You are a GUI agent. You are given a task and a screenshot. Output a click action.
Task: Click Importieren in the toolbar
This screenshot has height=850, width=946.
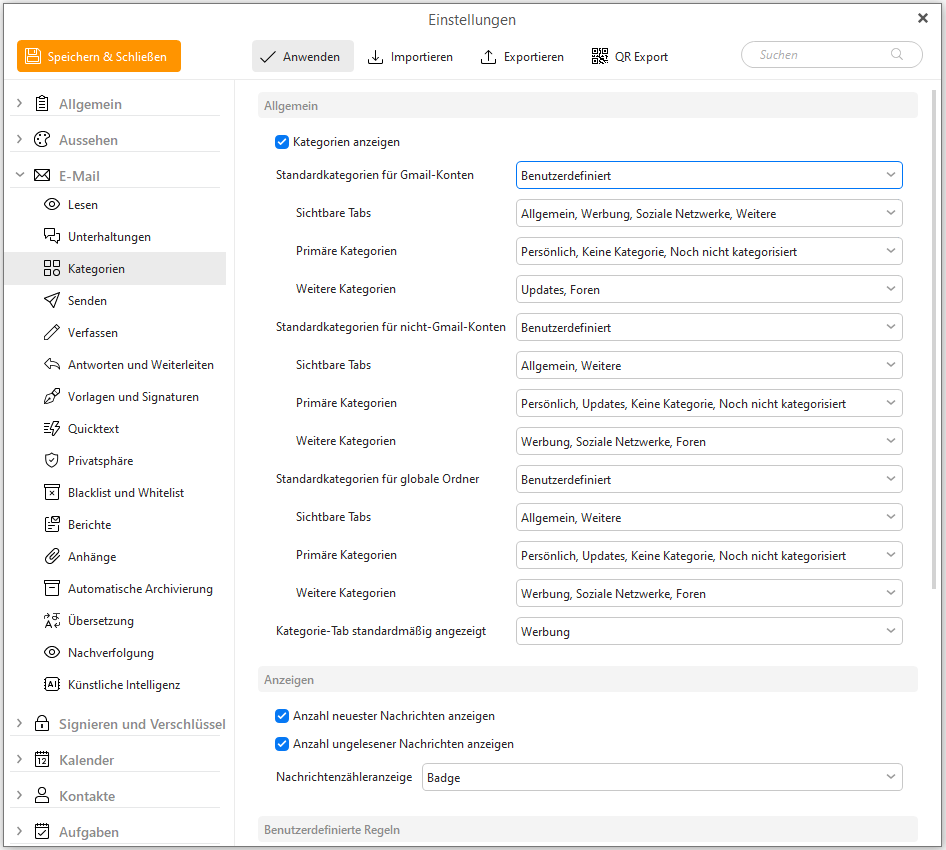point(410,56)
